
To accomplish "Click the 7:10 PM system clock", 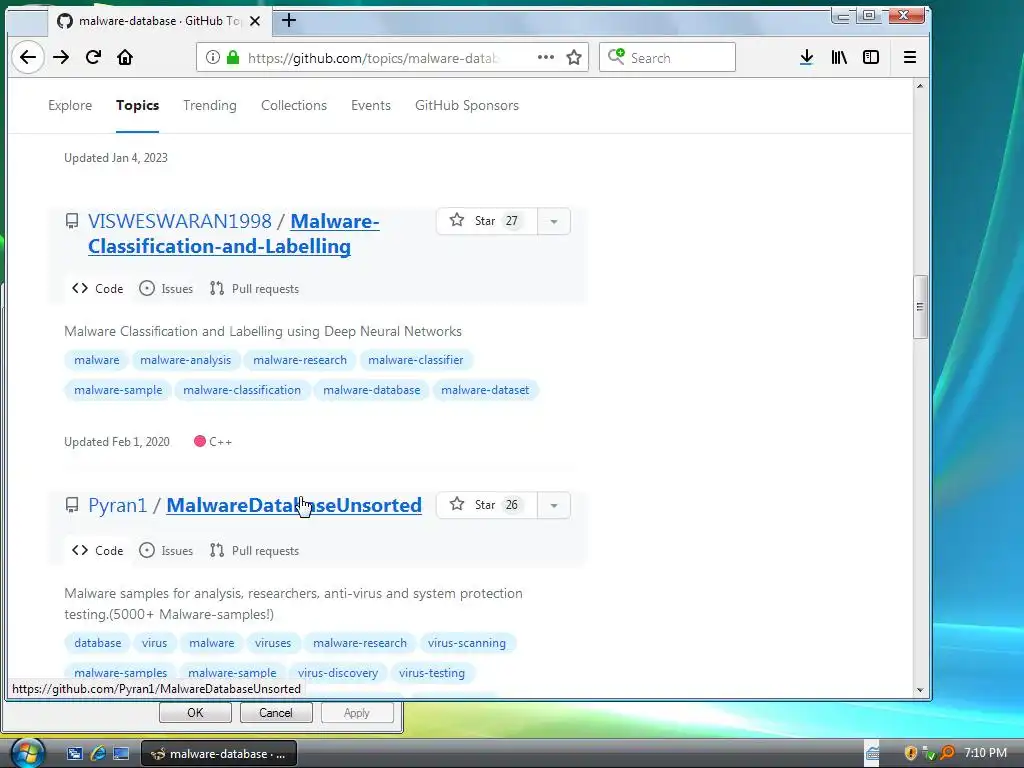I will pyautogui.click(x=985, y=752).
